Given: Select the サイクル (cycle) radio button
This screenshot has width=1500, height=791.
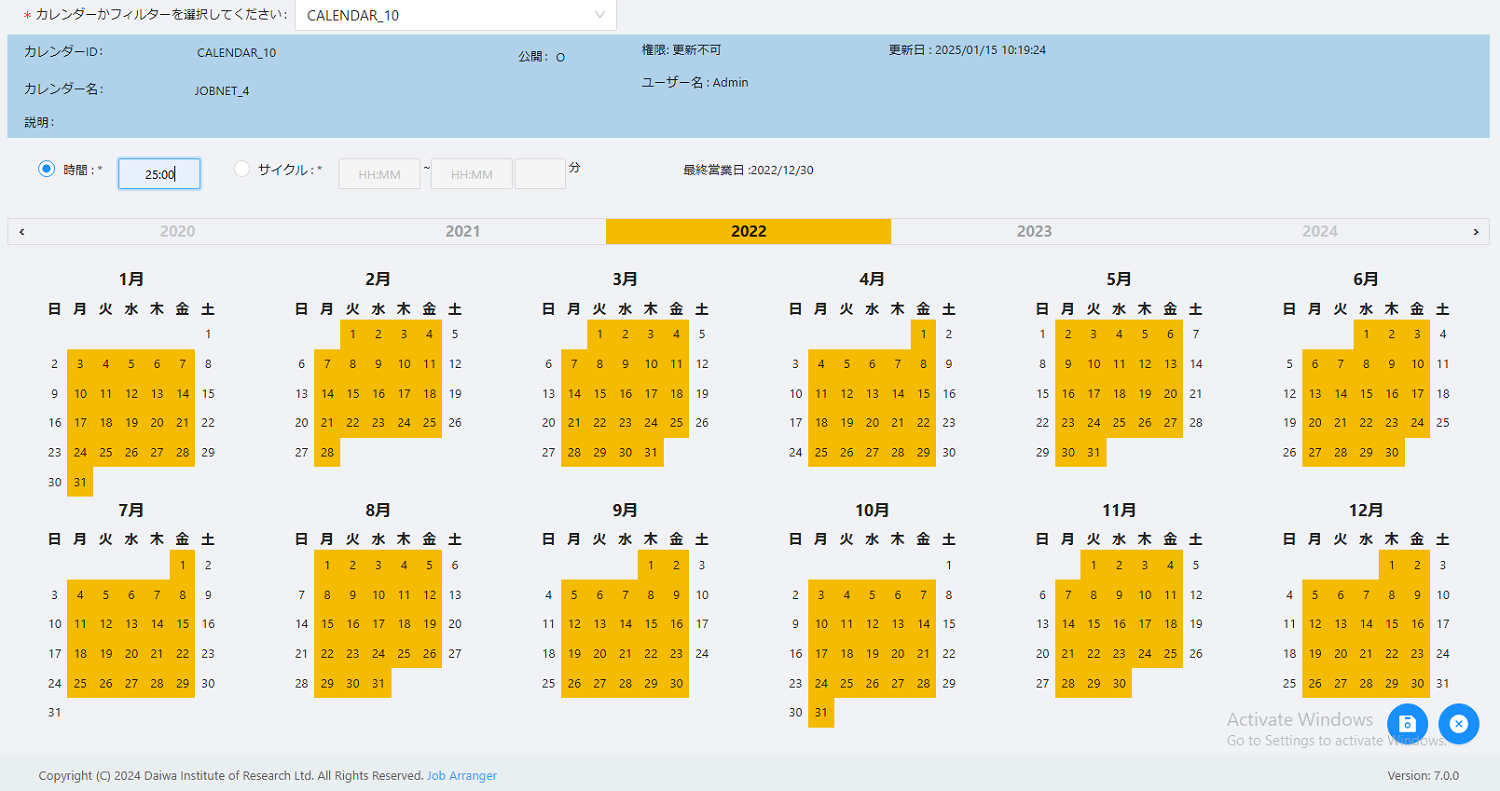Looking at the screenshot, I should point(242,168).
